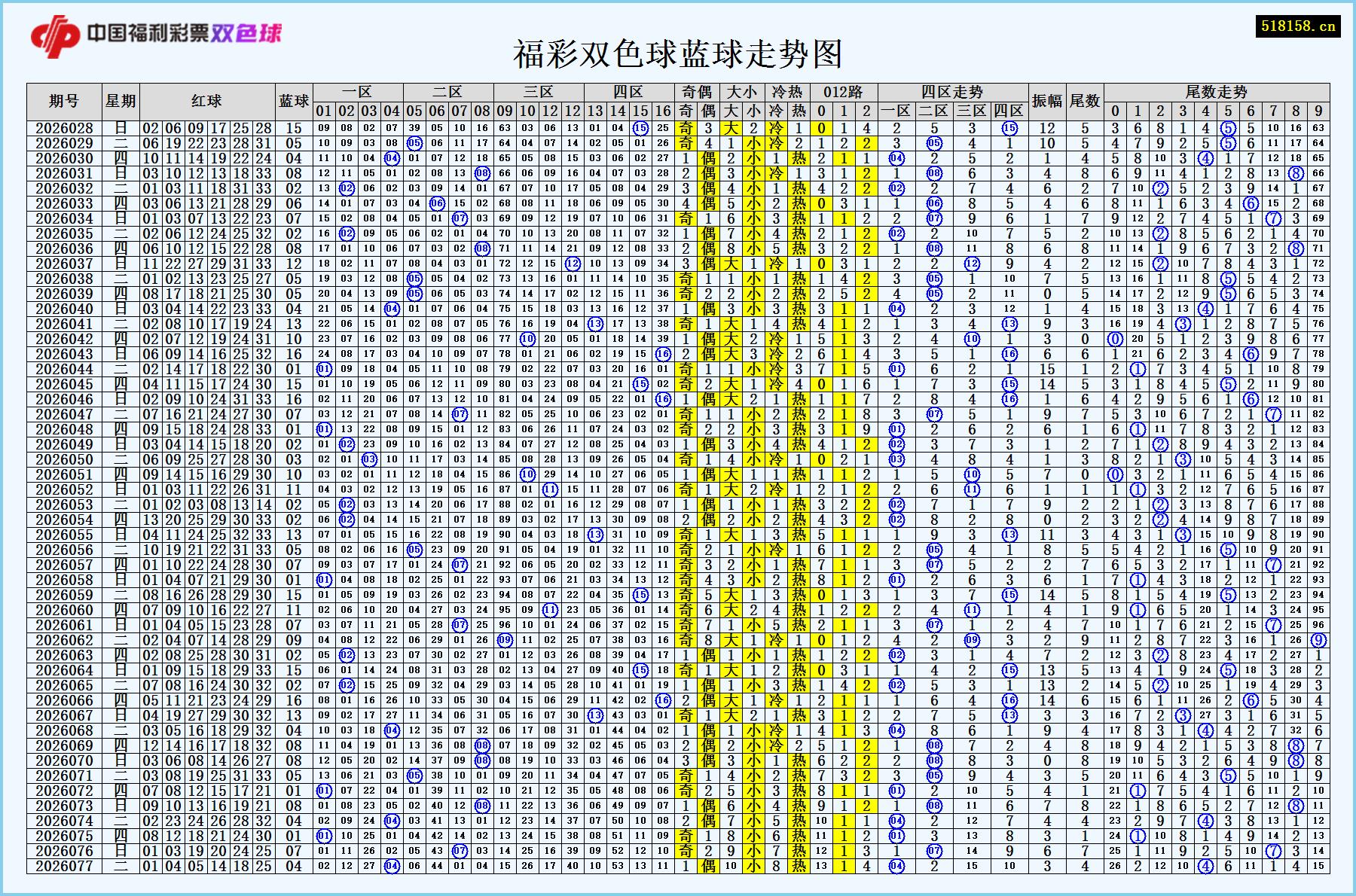Click the circled 9 tail digit in row 2026062
This screenshot has height=896, width=1356.
point(1318,640)
